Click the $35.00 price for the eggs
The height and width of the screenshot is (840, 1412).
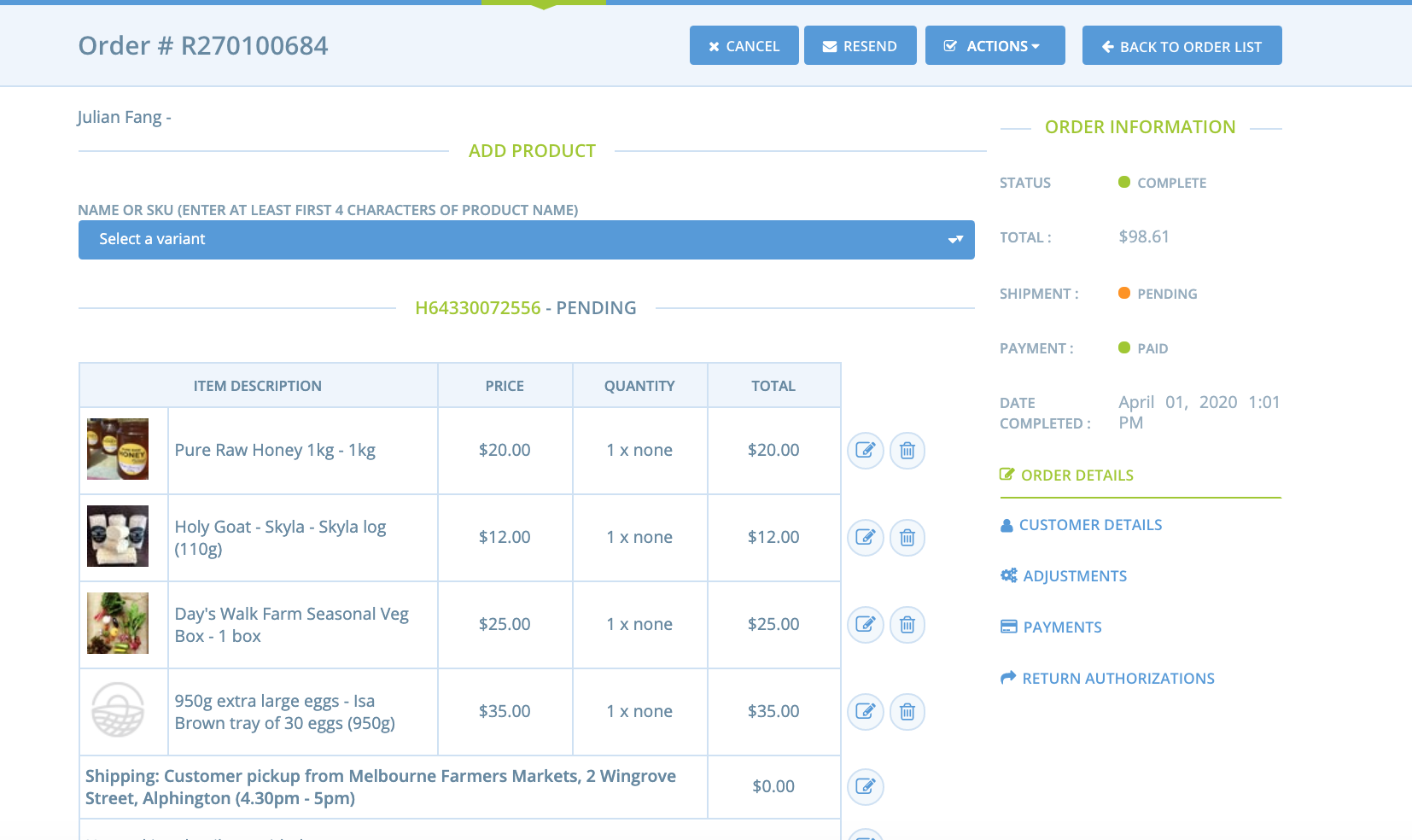pyautogui.click(x=505, y=711)
